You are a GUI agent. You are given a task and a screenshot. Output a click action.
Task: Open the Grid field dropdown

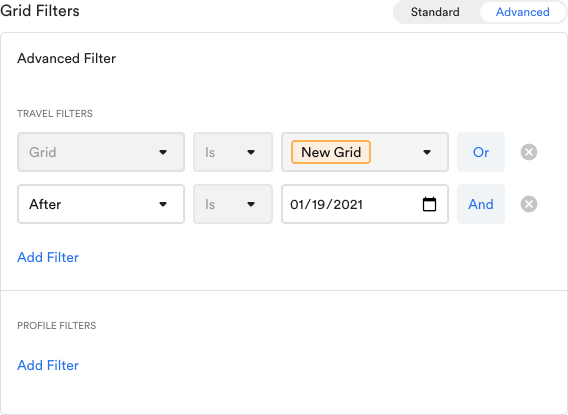click(101, 152)
